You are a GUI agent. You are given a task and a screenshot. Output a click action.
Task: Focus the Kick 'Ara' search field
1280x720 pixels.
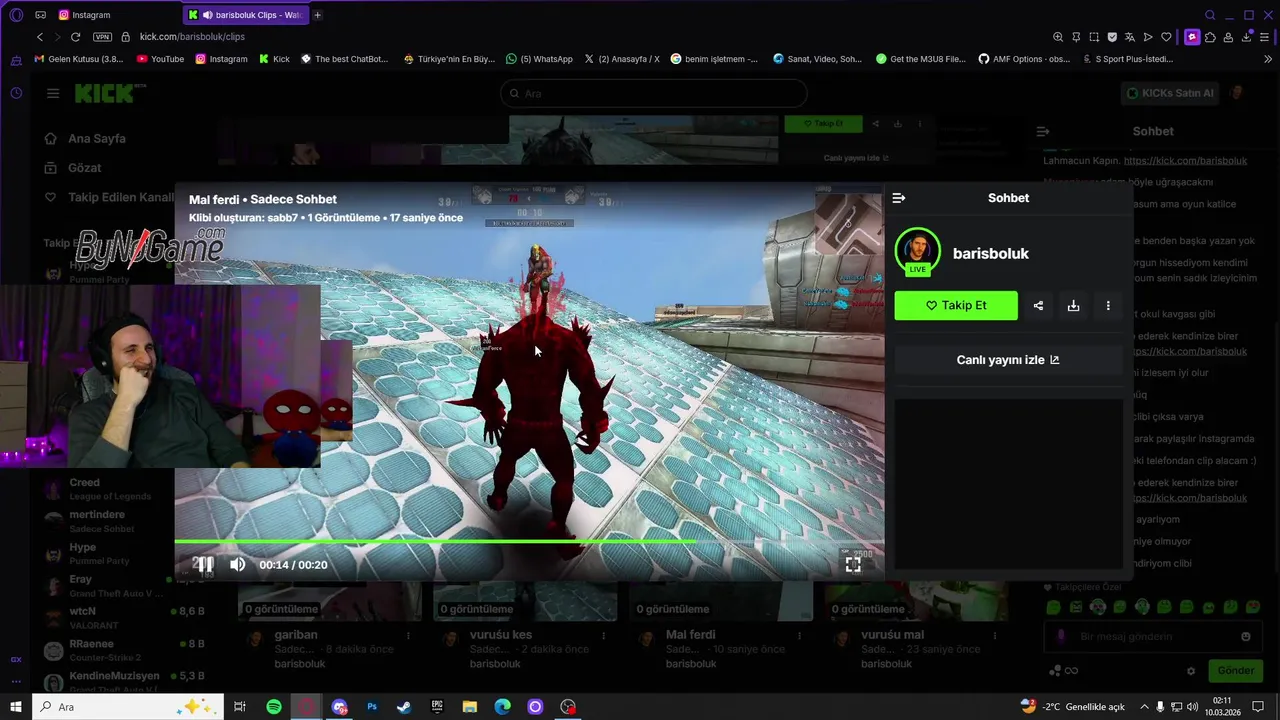653,93
